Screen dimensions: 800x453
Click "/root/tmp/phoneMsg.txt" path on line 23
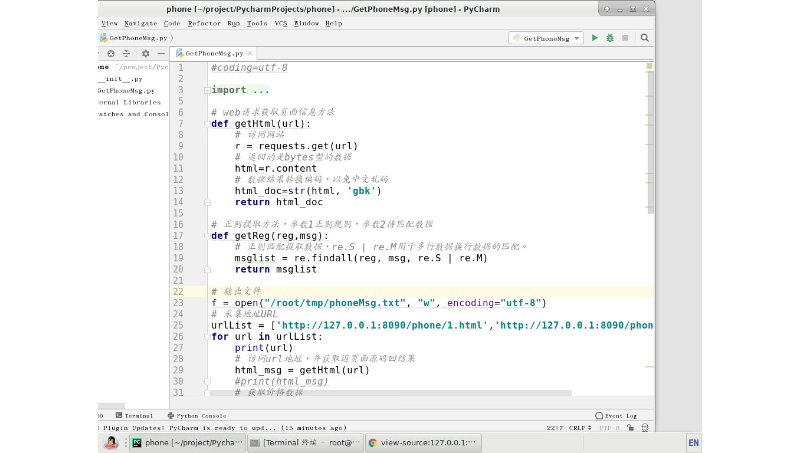pyautogui.click(x=335, y=303)
